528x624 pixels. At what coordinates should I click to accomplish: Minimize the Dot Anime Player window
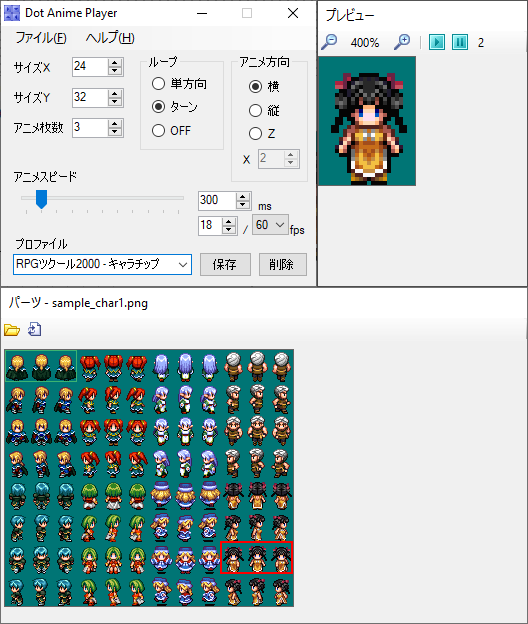202,13
